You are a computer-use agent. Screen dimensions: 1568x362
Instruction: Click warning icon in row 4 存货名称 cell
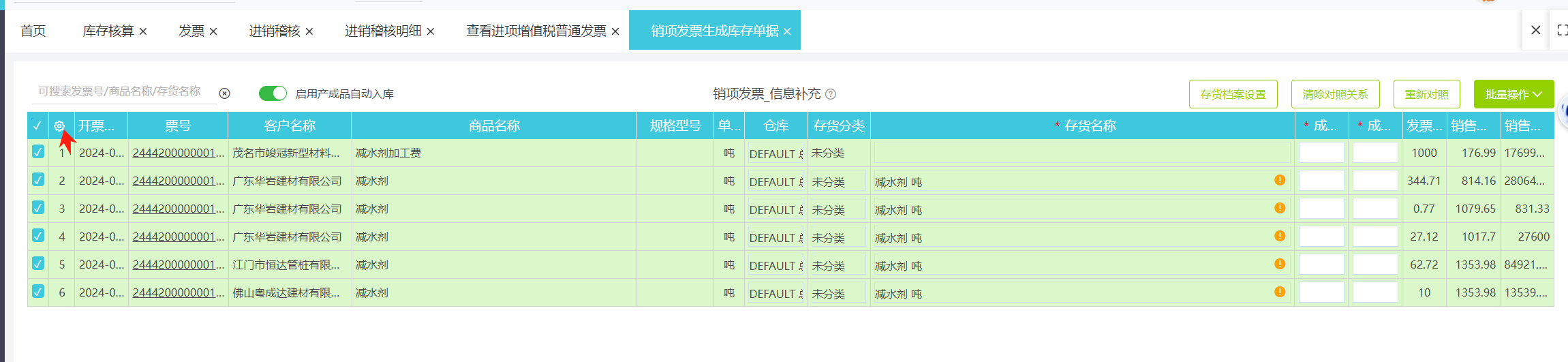tap(1280, 236)
